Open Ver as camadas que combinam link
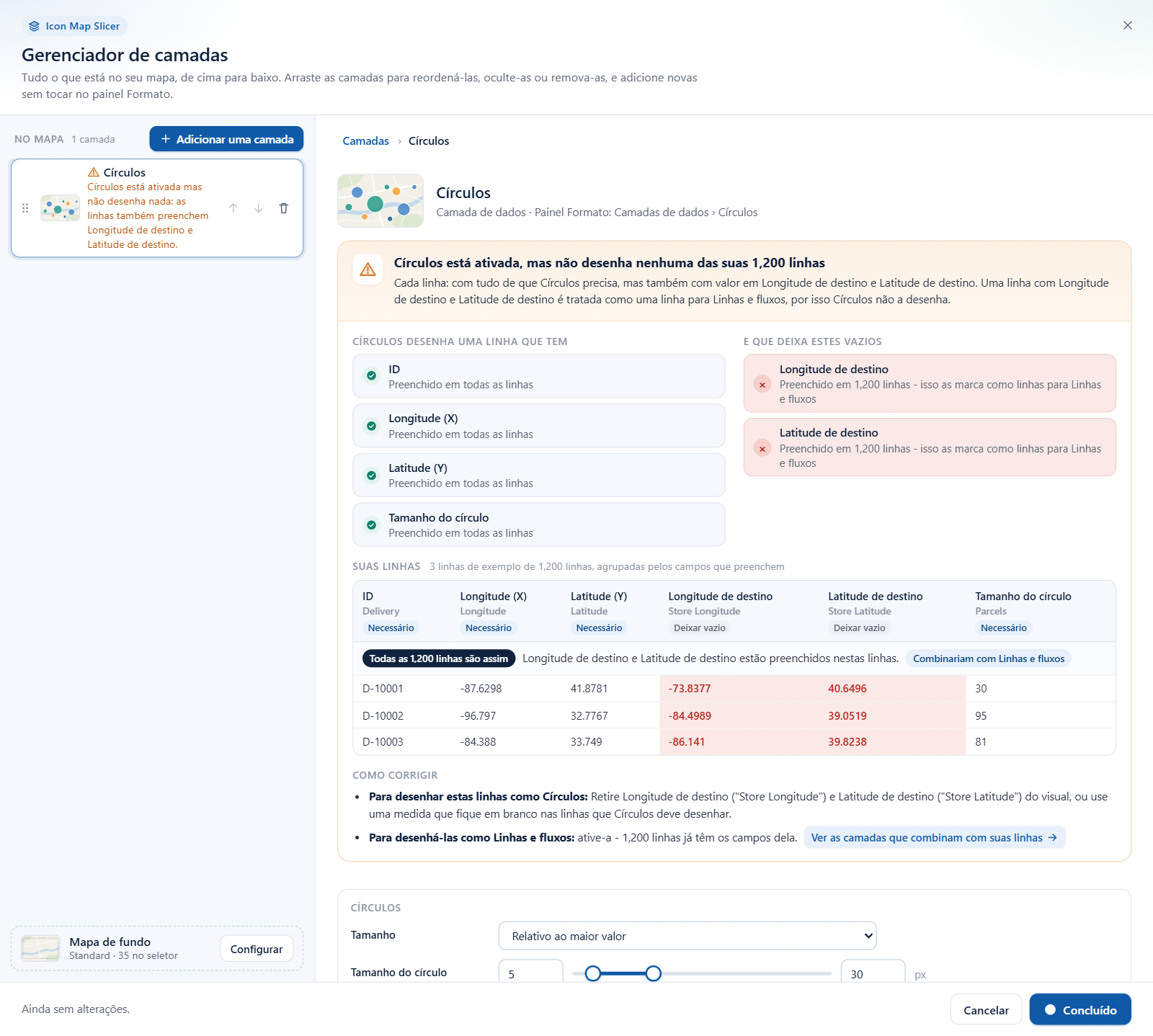 934,837
